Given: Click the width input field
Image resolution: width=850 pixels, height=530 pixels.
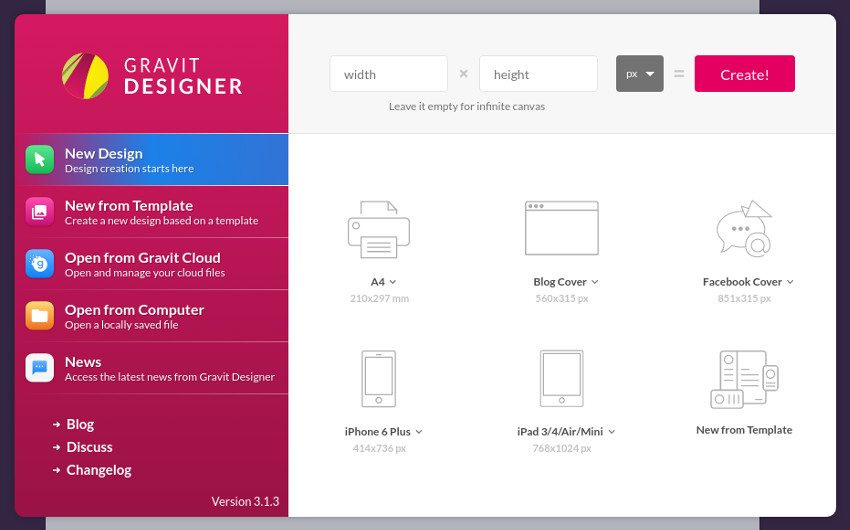Looking at the screenshot, I should pyautogui.click(x=389, y=74).
